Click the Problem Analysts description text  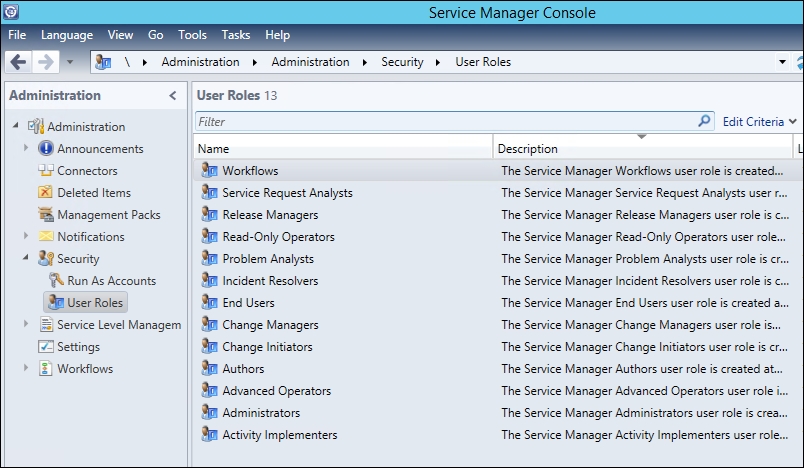click(645, 259)
